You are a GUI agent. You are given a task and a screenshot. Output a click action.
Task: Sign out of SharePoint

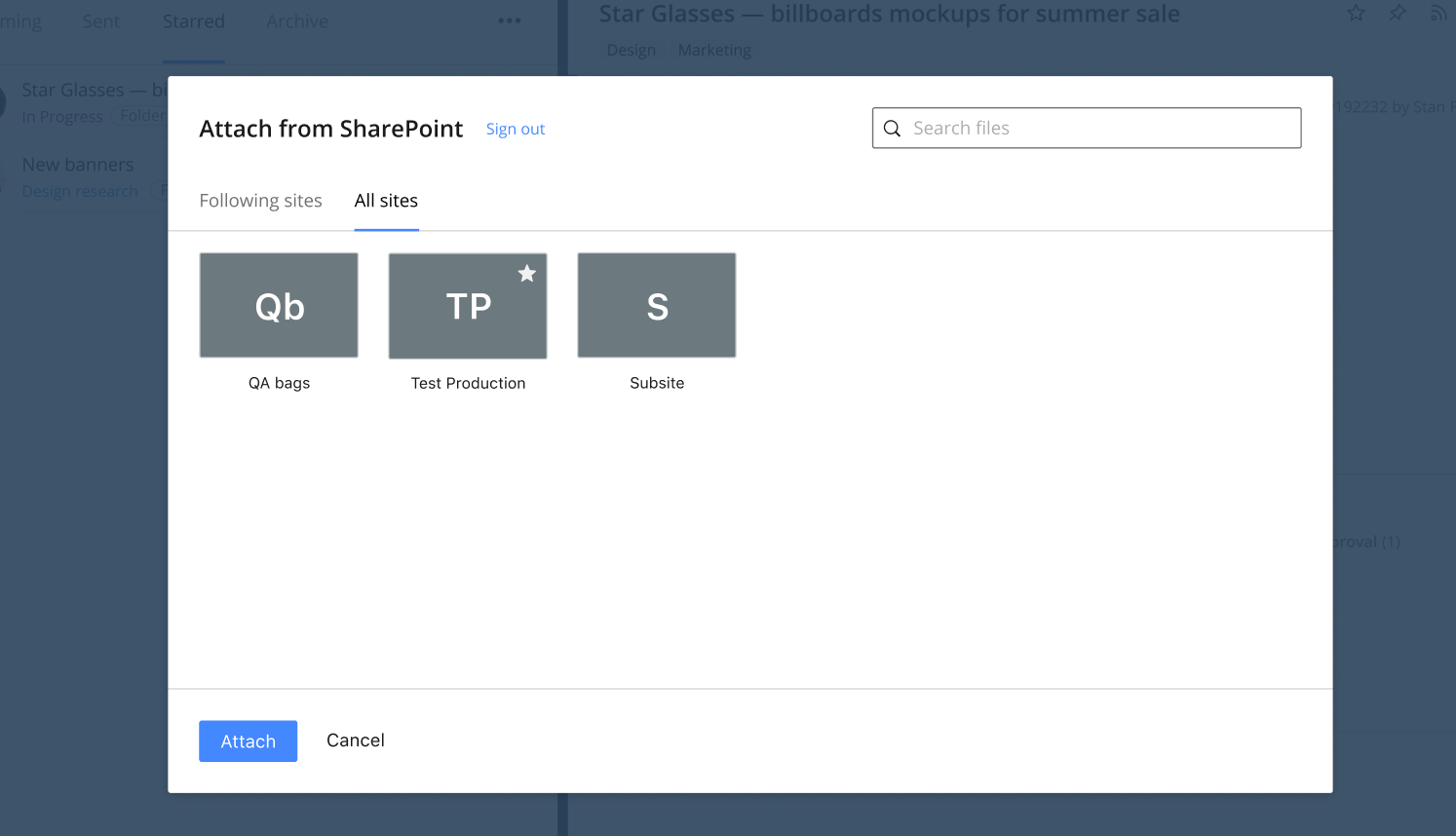click(x=516, y=129)
